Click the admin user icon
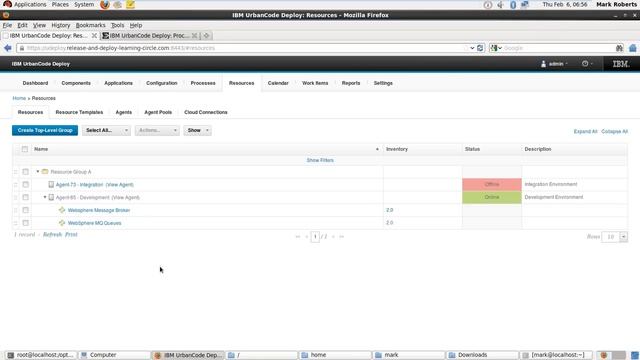This screenshot has height=360, width=640. (543, 64)
